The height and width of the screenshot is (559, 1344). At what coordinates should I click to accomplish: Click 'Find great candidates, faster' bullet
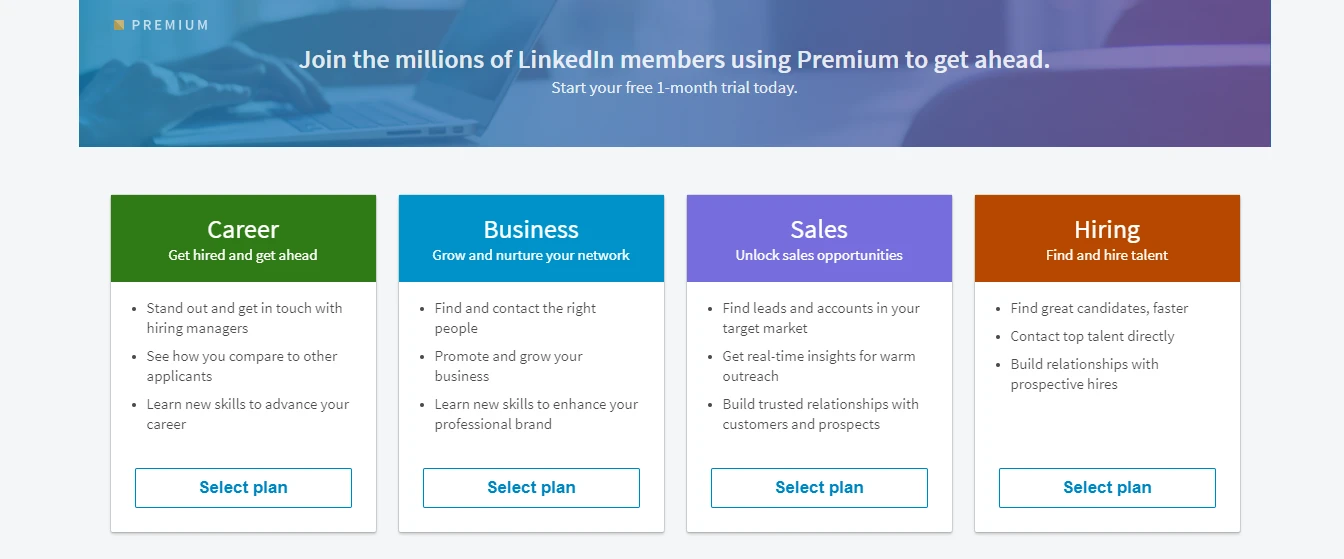tap(1099, 308)
